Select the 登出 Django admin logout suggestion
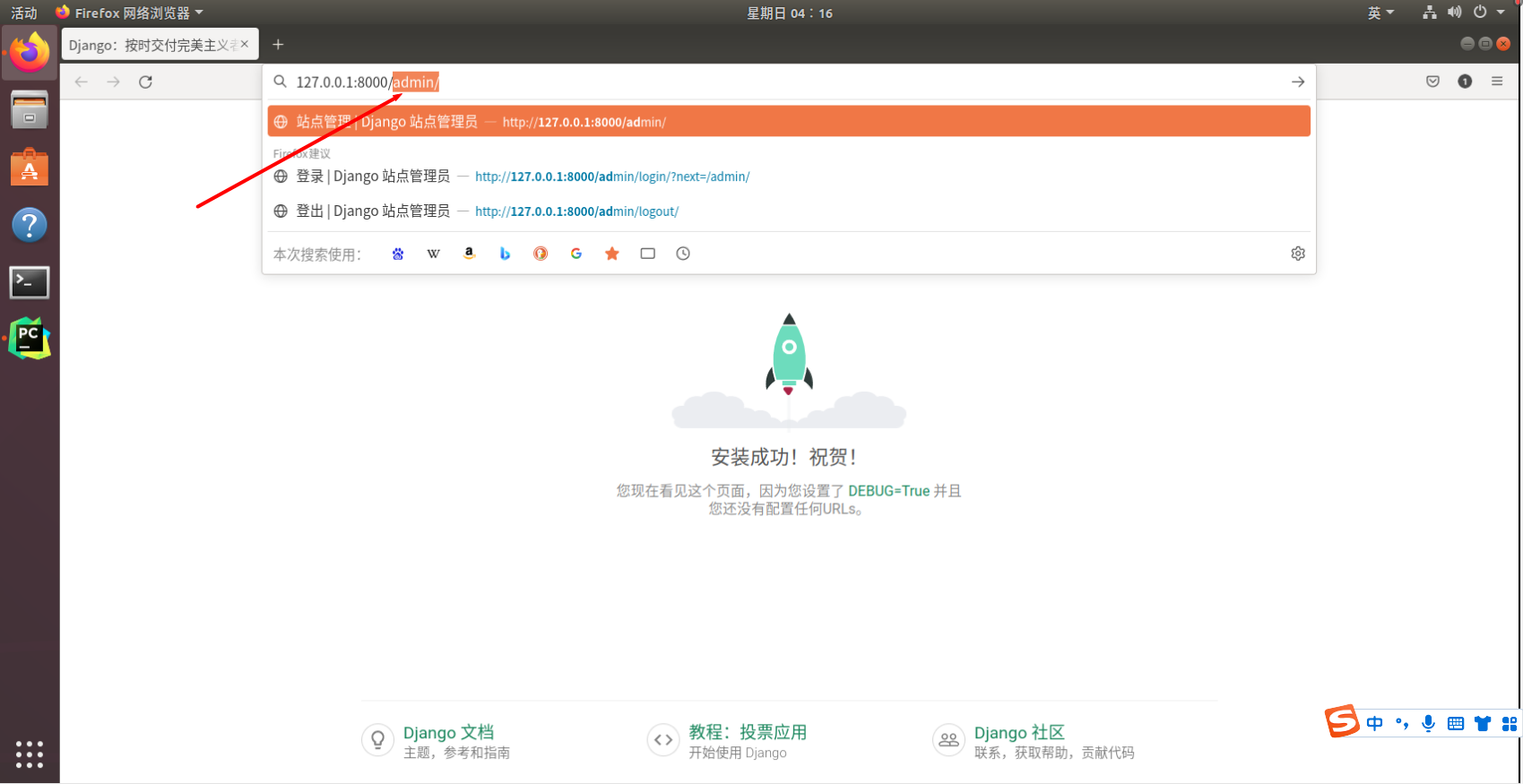The width and height of the screenshot is (1523, 784). (x=789, y=211)
